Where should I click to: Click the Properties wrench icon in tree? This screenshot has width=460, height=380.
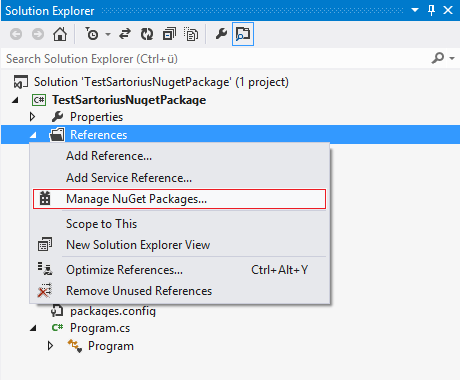tap(57, 117)
